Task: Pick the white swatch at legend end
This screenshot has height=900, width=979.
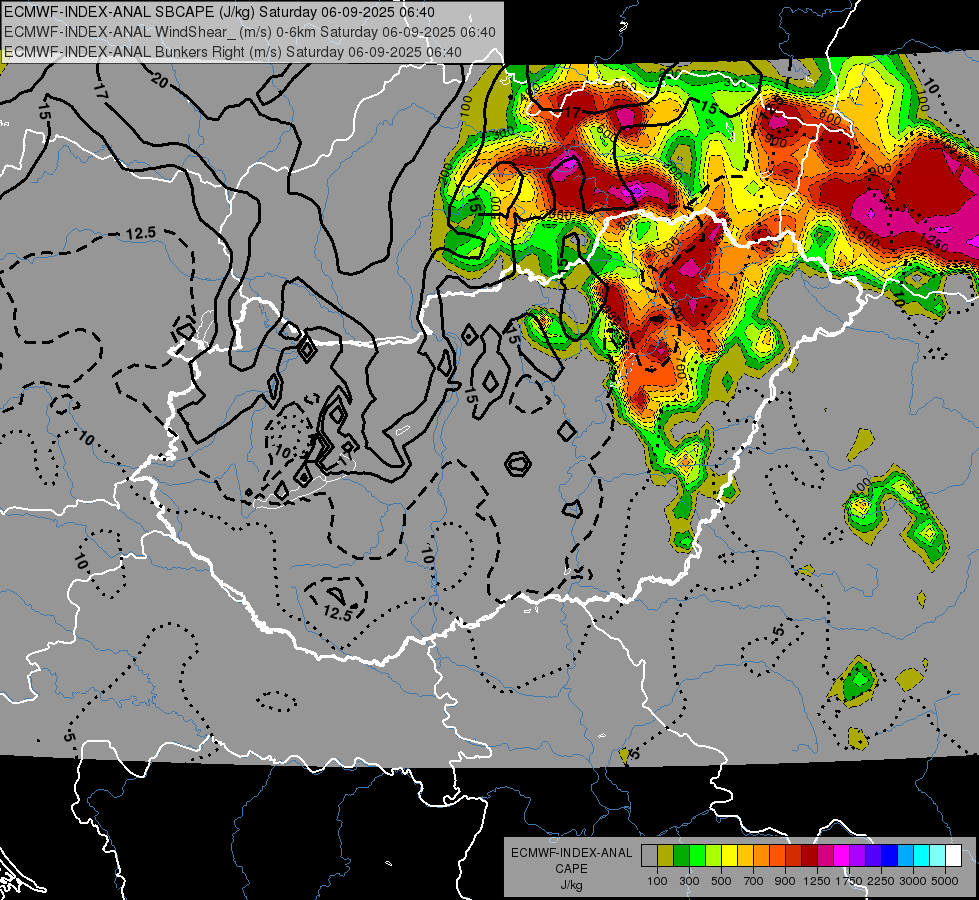Action: point(953,855)
